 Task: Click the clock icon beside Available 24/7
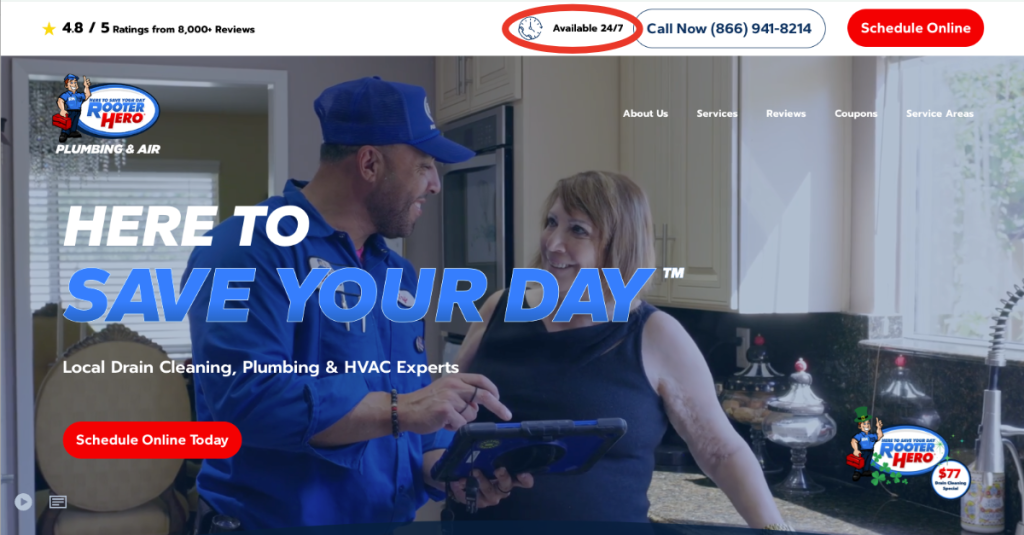click(x=530, y=29)
